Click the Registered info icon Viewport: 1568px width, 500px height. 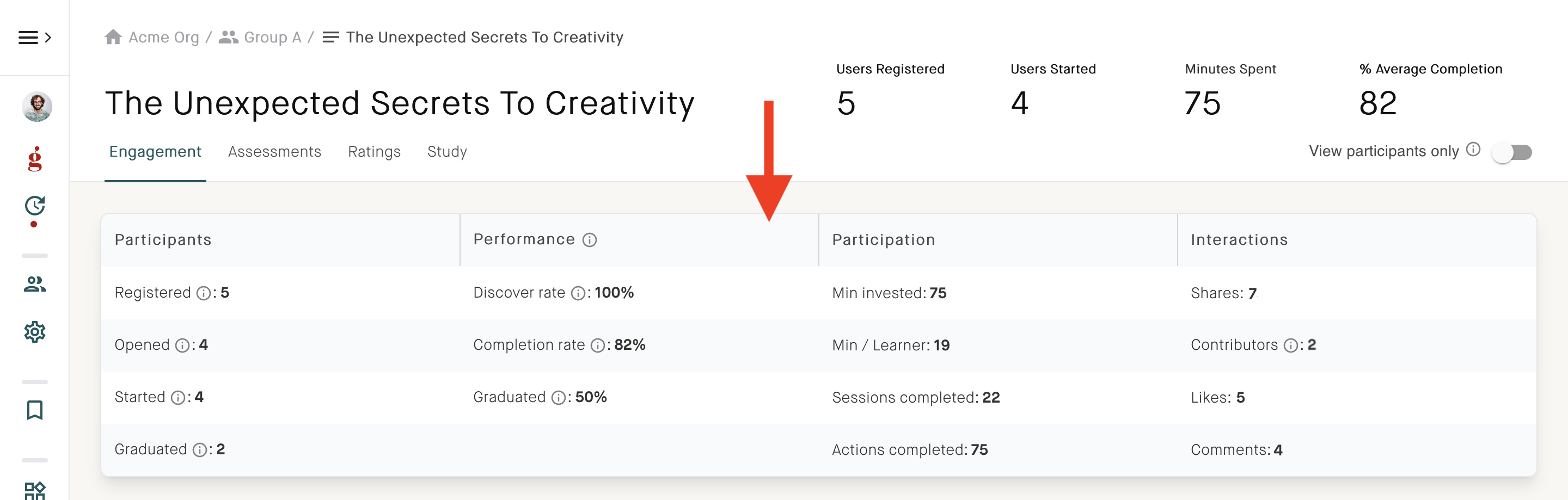(203, 294)
